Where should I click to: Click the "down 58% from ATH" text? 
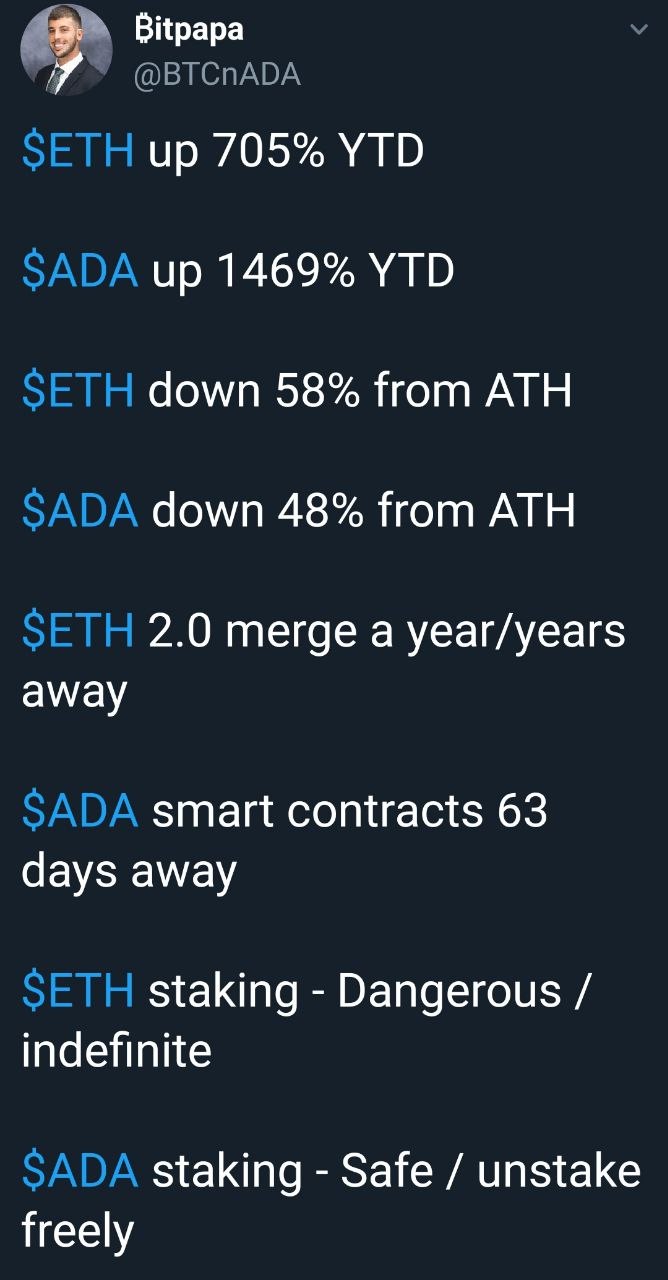coord(360,391)
